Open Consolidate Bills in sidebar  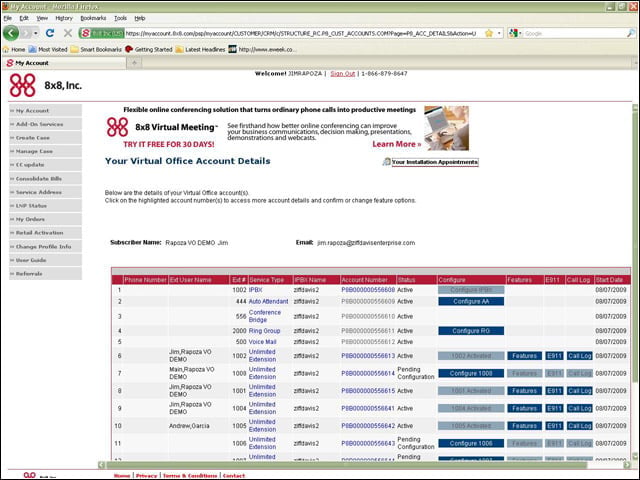[45, 178]
